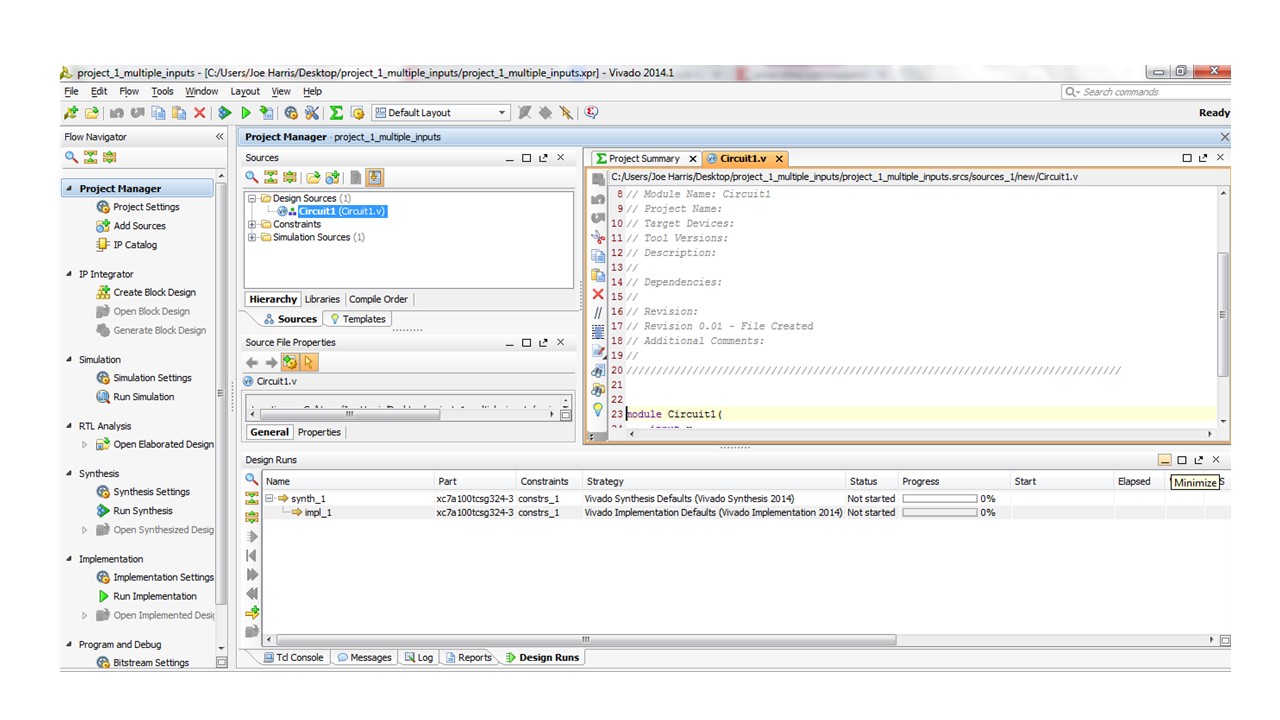
Task: Open the Tools menu
Action: pyautogui.click(x=162, y=91)
